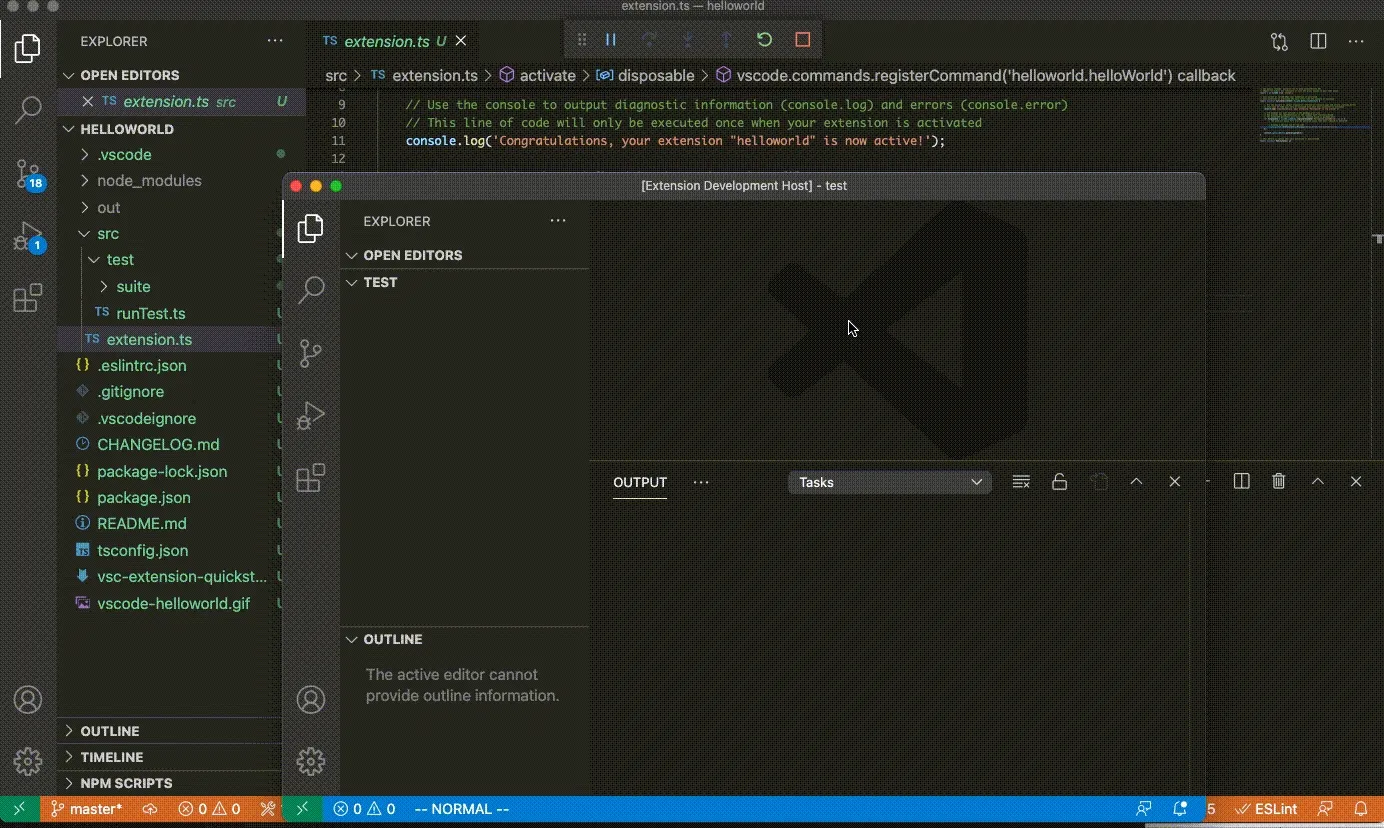Toggle output scroll lock icon
The height and width of the screenshot is (828, 1384).
(x=1059, y=482)
